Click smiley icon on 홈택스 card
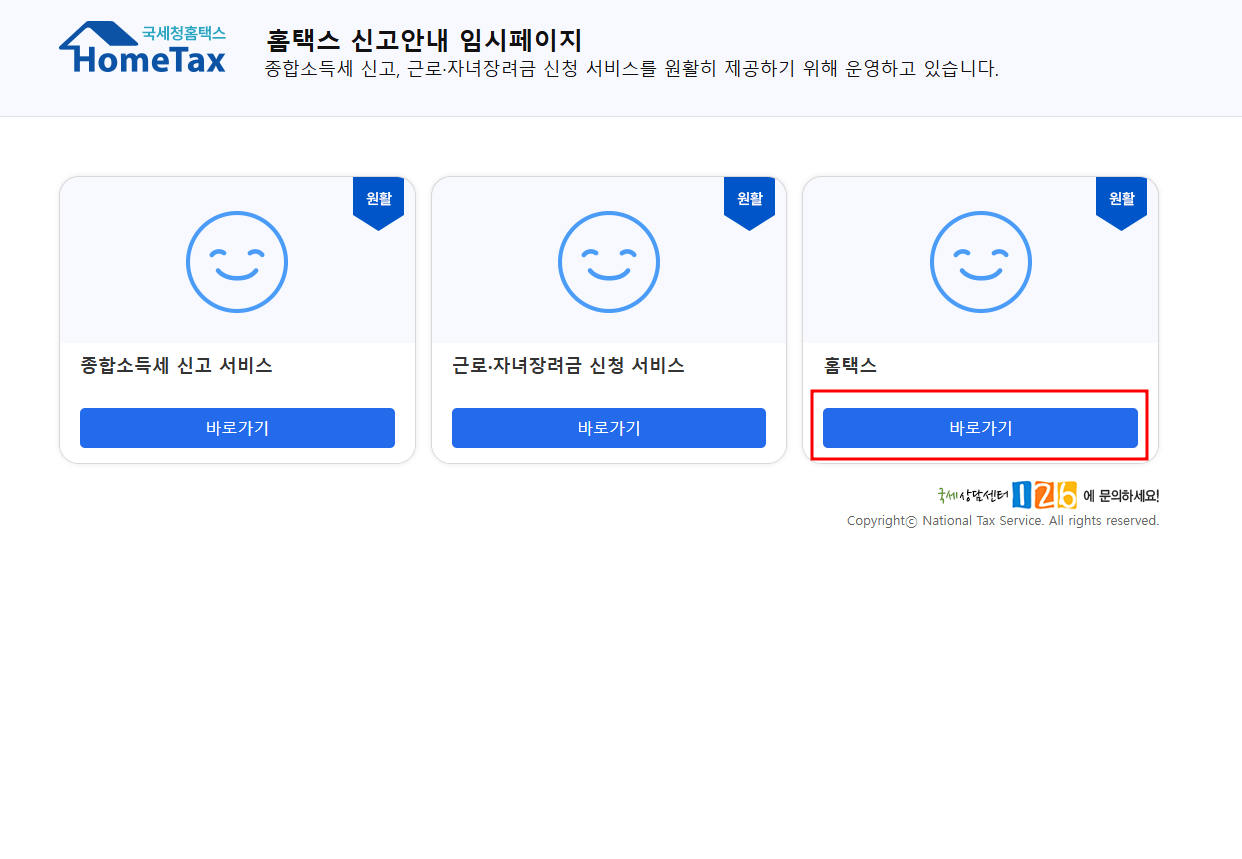 980,261
